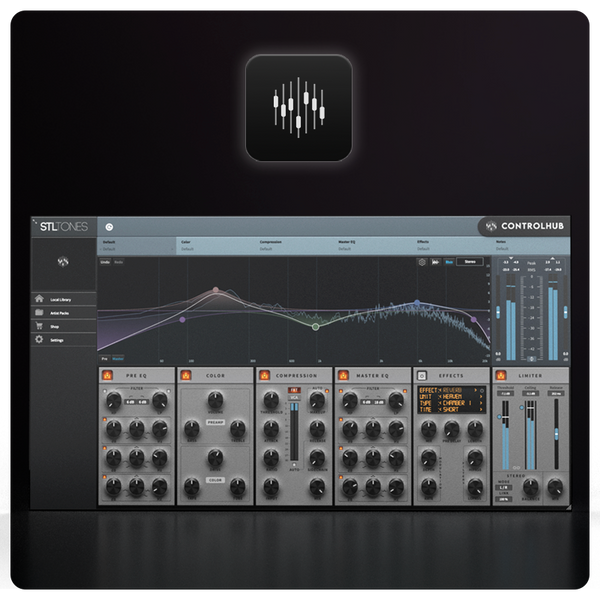Click the Settings gear icon in sidebar
Image resolution: width=600 pixels, height=600 pixels.
click(x=39, y=339)
